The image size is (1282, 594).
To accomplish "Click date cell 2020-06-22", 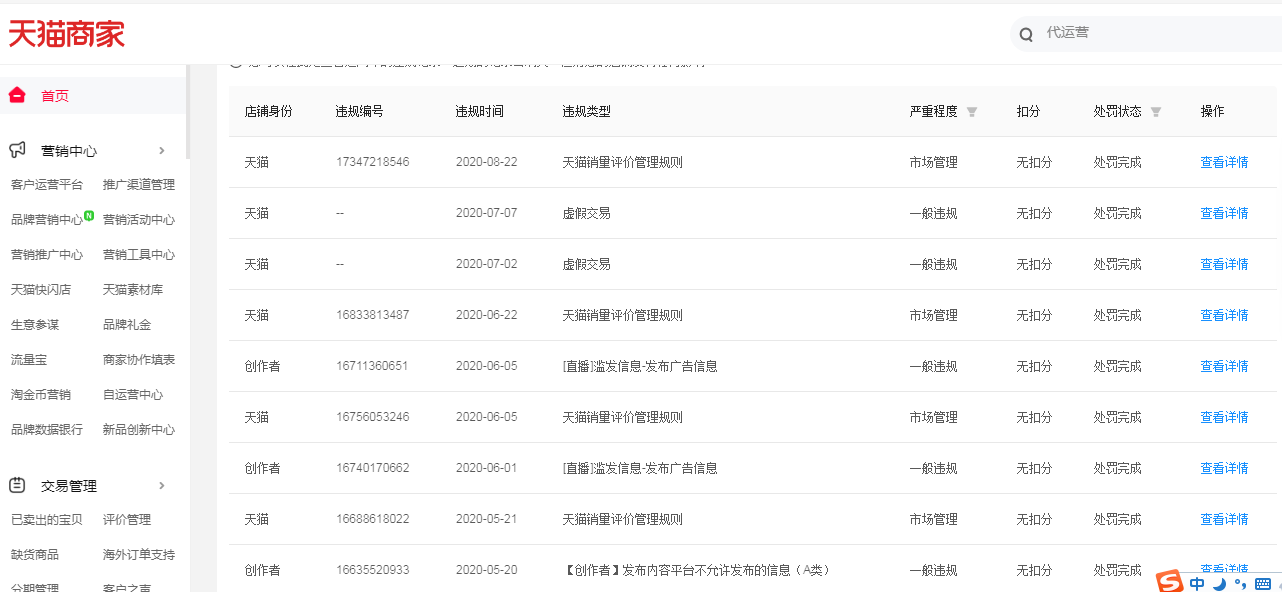I will 487,315.
